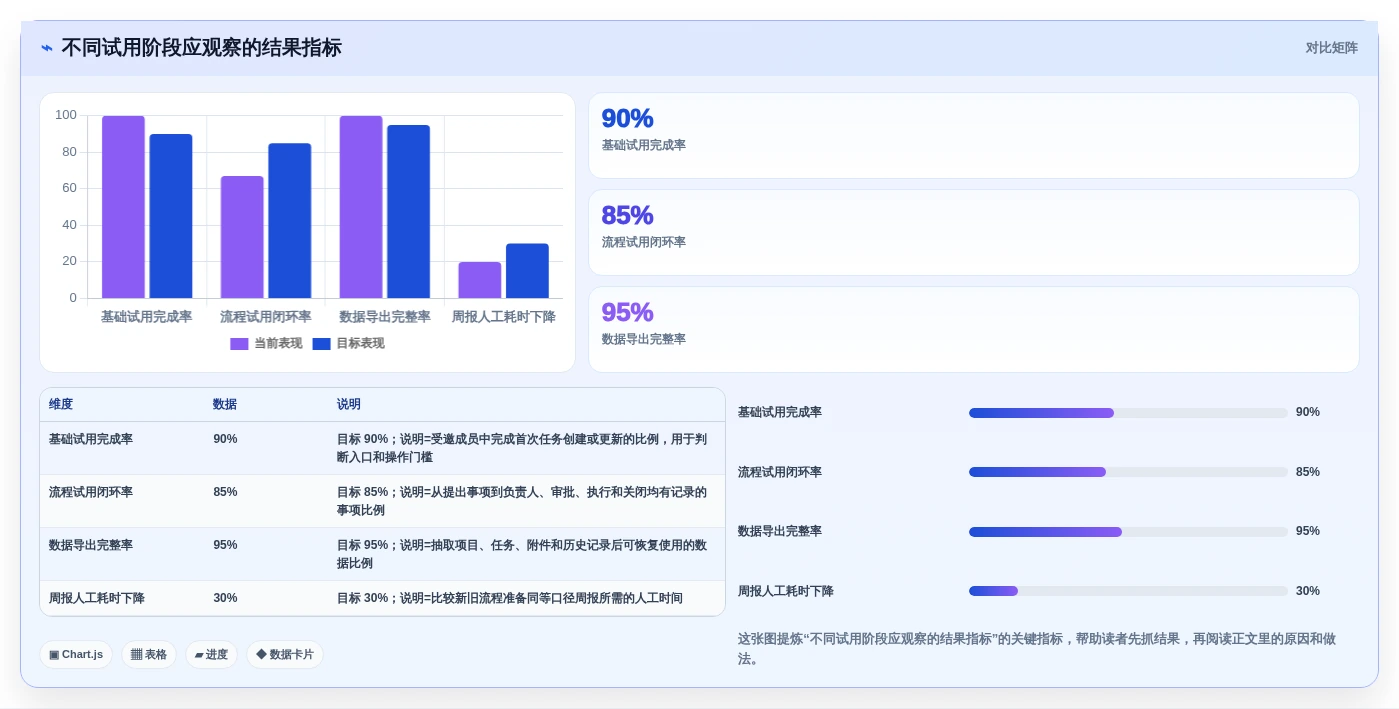
Task: Open the 95% 数据导出完整率 card
Action: 973,330
